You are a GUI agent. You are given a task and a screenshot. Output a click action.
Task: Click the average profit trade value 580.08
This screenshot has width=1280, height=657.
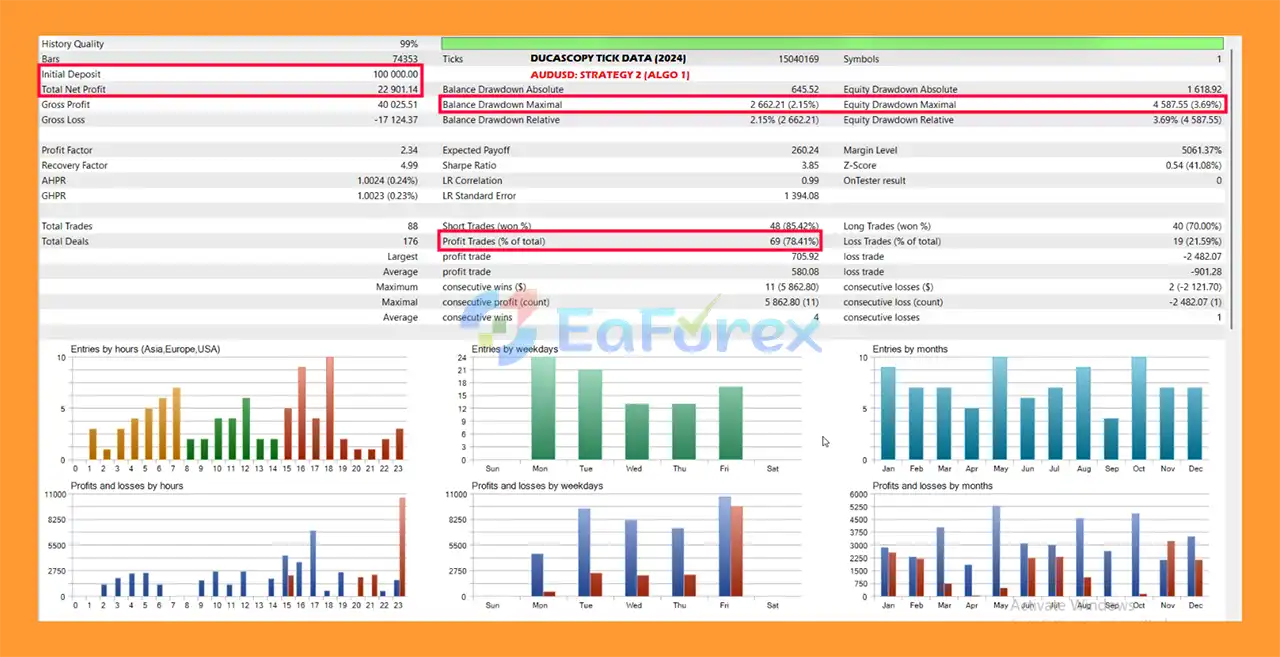(805, 272)
